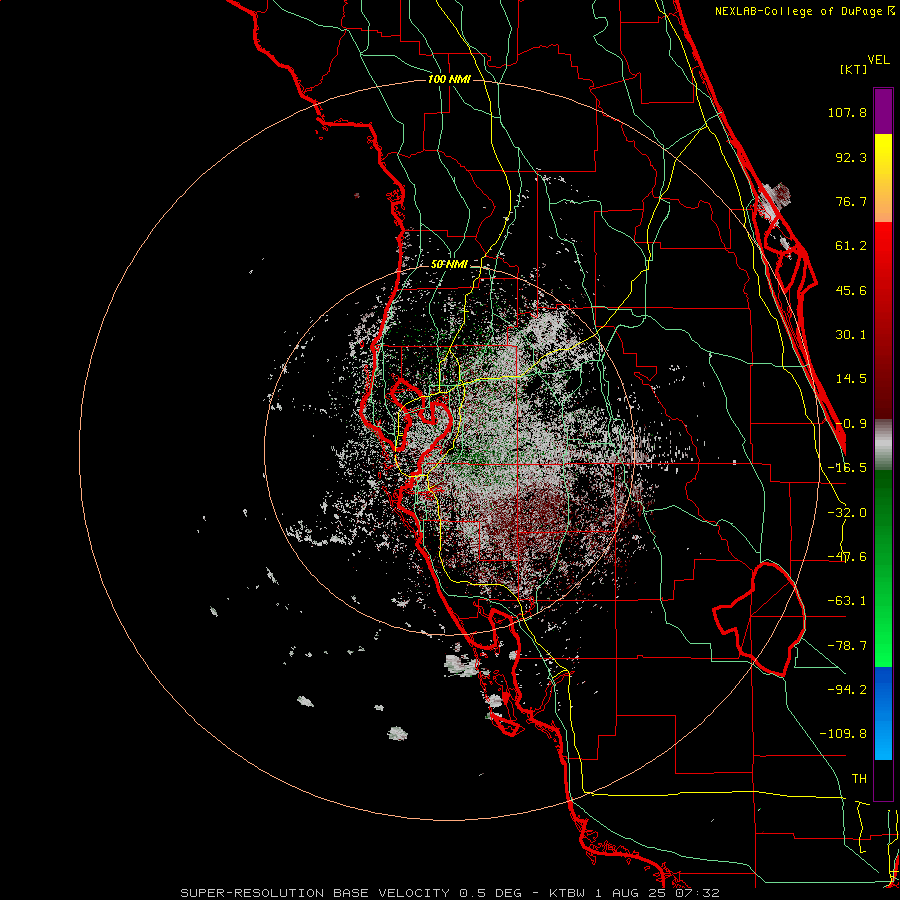Click the 92.3 value on velocity scale

coord(851,157)
